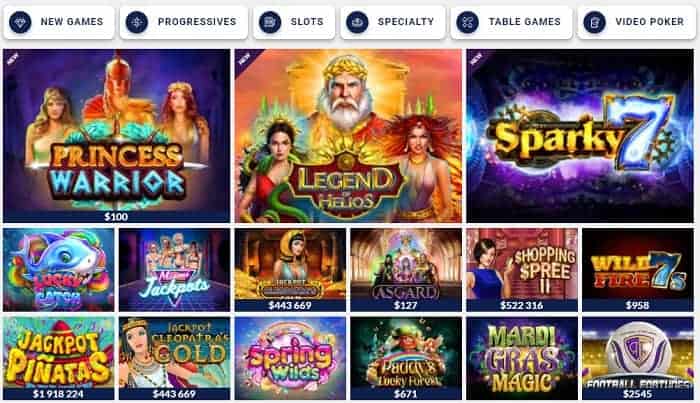700x403 pixels.
Task: Open the Spring Wilds game
Action: point(290,358)
